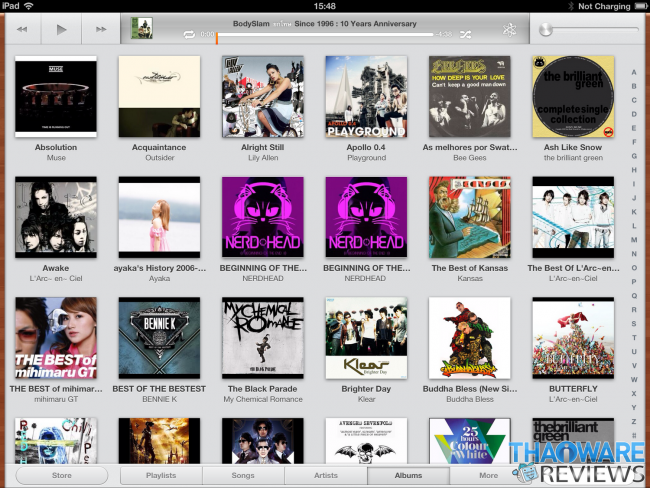
Task: Open the Acquaintance album cover
Action: tap(159, 97)
